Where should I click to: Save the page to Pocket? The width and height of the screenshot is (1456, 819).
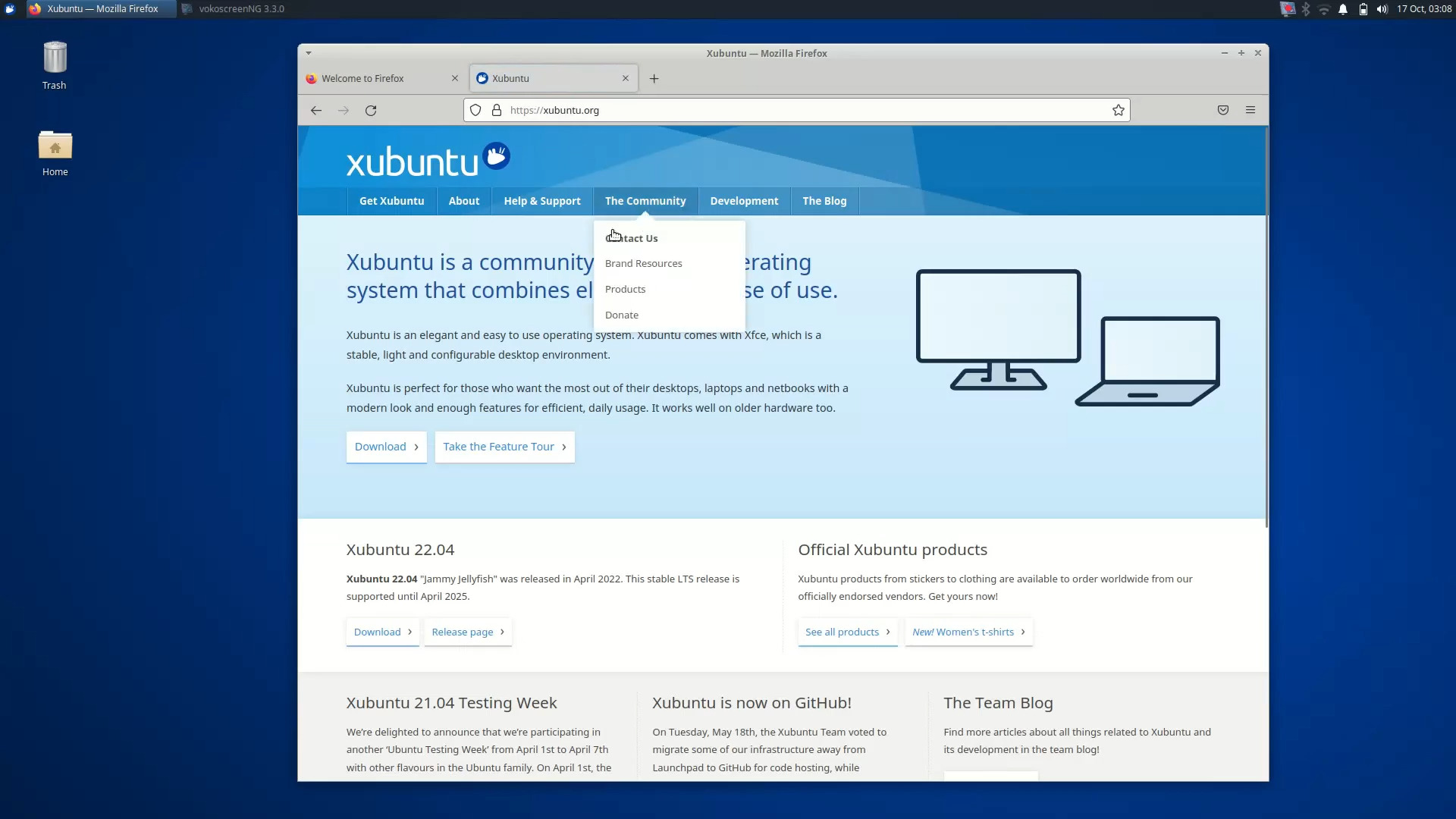point(1222,110)
